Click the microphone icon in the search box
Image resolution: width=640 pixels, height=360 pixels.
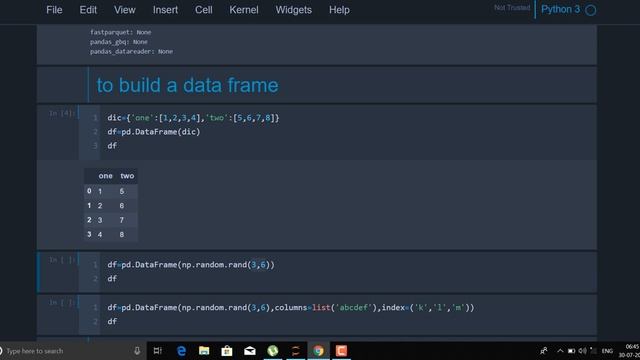pos(137,351)
